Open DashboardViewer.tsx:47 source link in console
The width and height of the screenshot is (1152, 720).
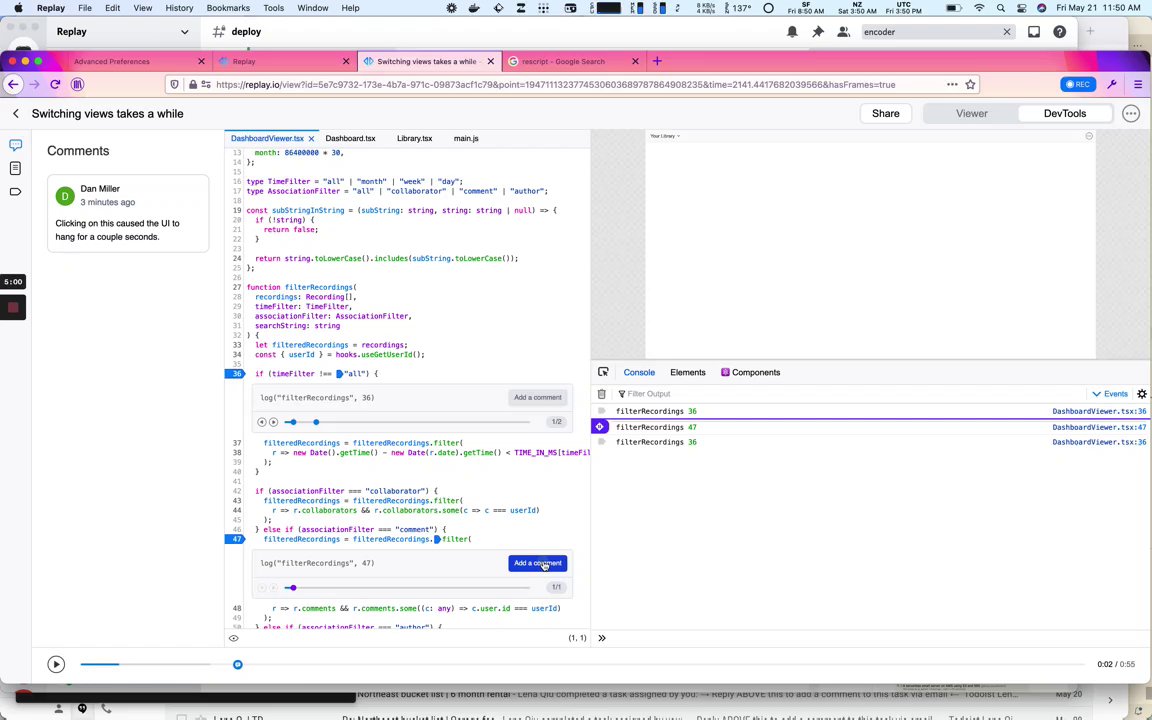pos(1099,427)
